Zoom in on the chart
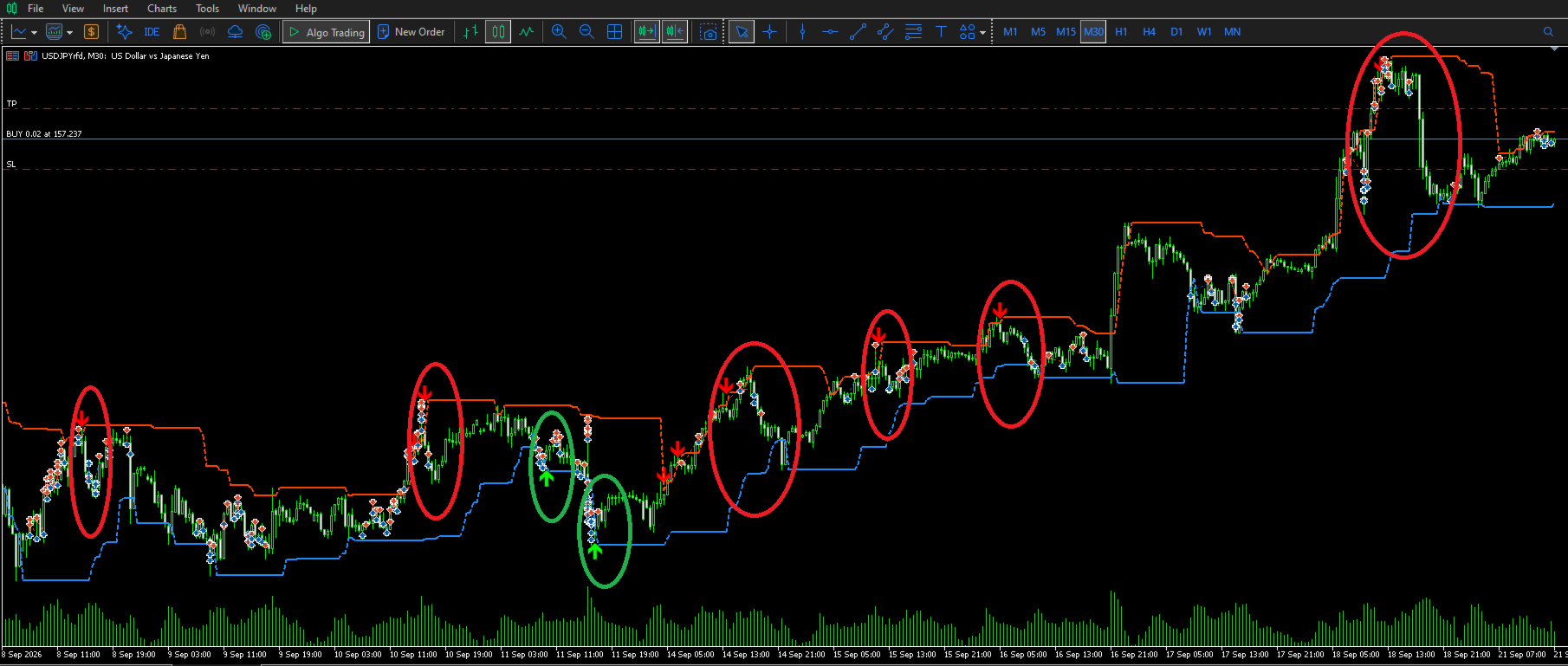This screenshot has width=1568, height=666. click(559, 32)
